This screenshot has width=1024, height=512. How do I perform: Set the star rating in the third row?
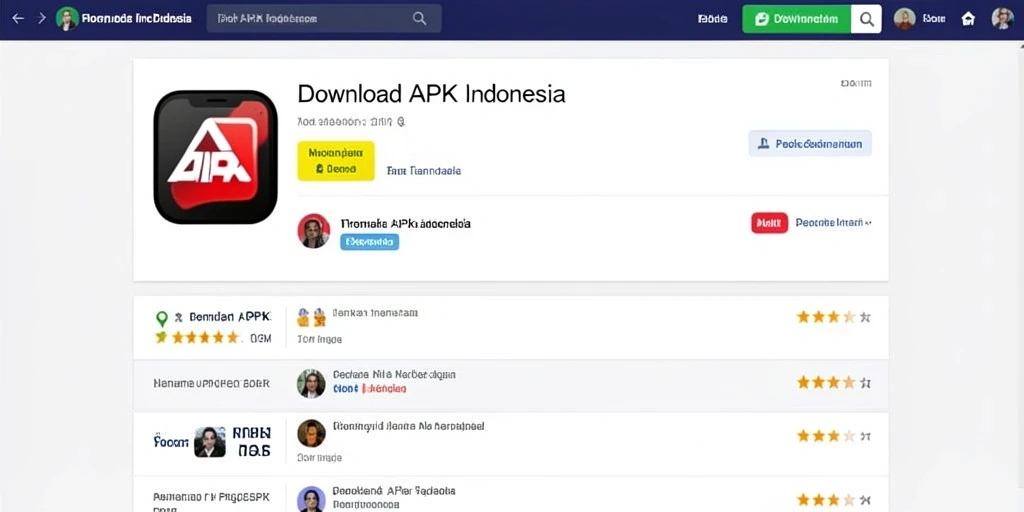tap(833, 436)
